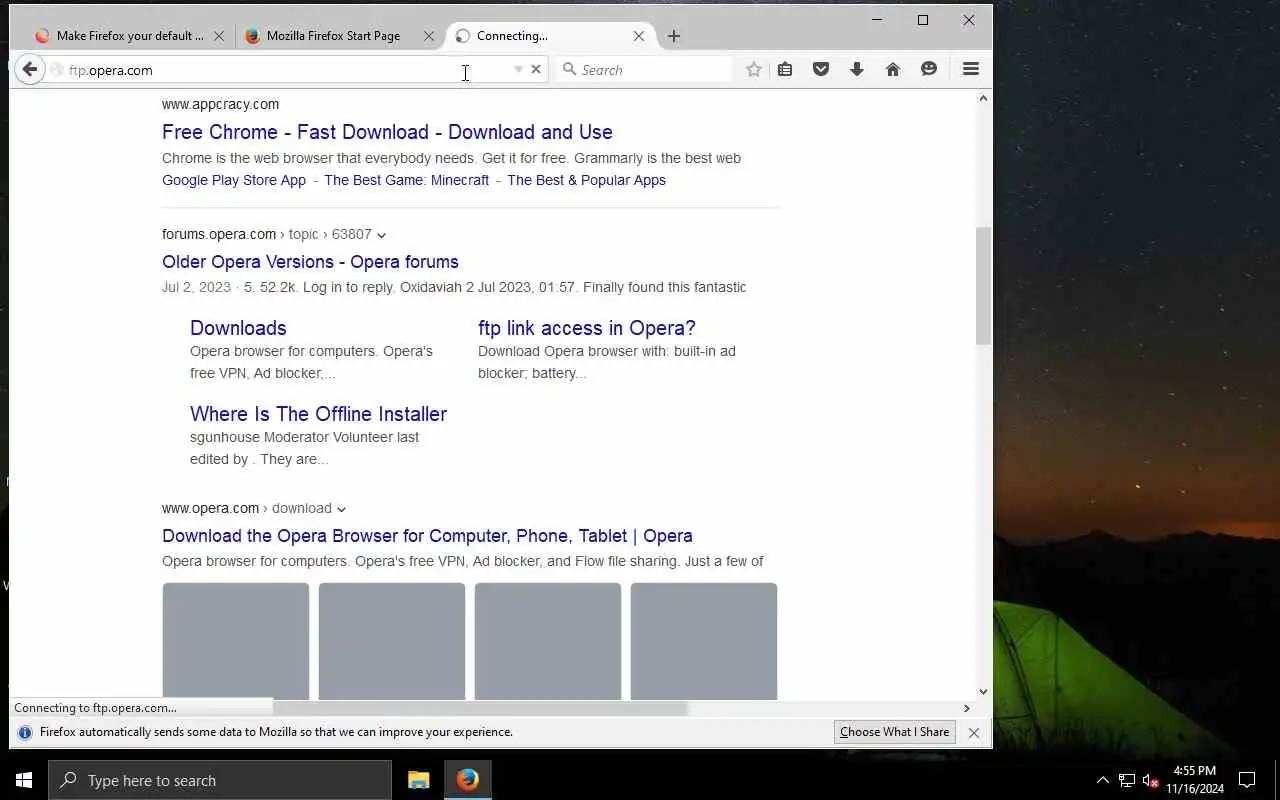The width and height of the screenshot is (1280, 800).
Task: Open the URL history dropdown arrow
Action: click(518, 70)
